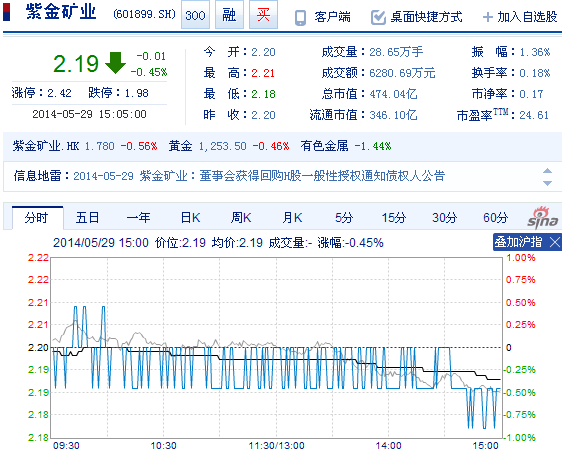562x454 pixels.
Task: Click the 昨收 2.20 value
Action: pyautogui.click(x=263, y=115)
